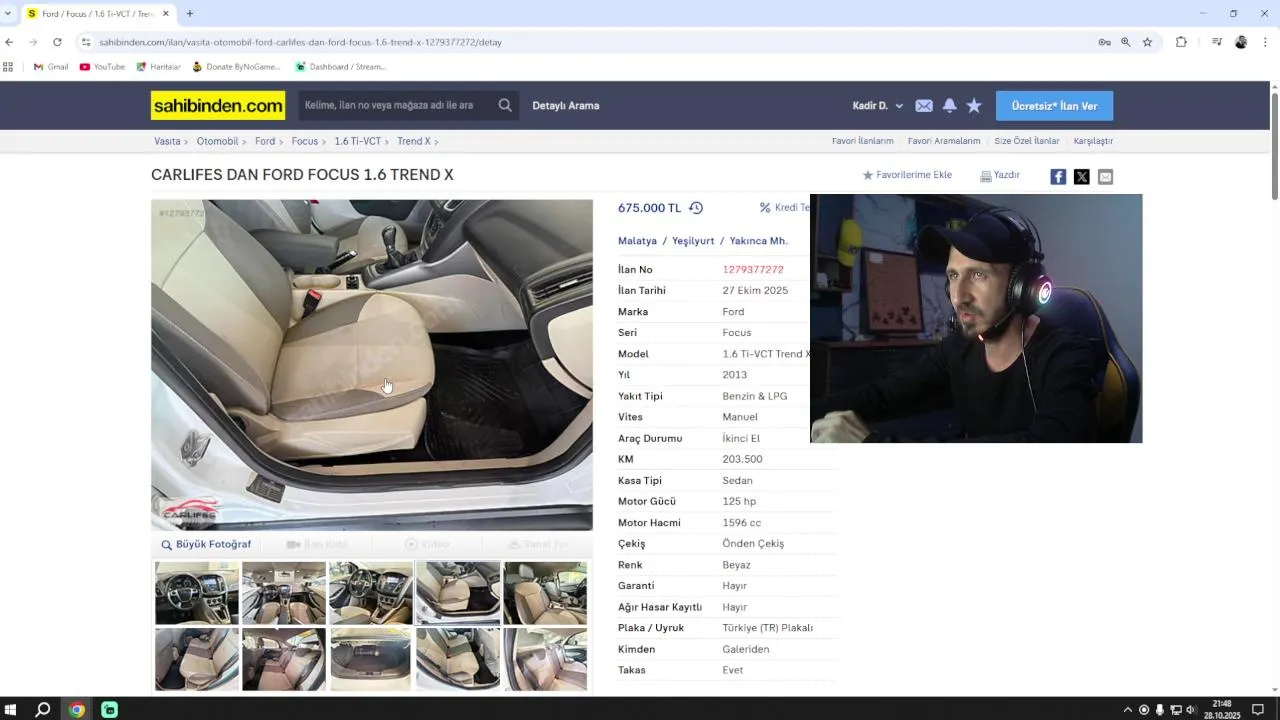
Task: Open Haritalar bookmark
Action: click(x=158, y=67)
